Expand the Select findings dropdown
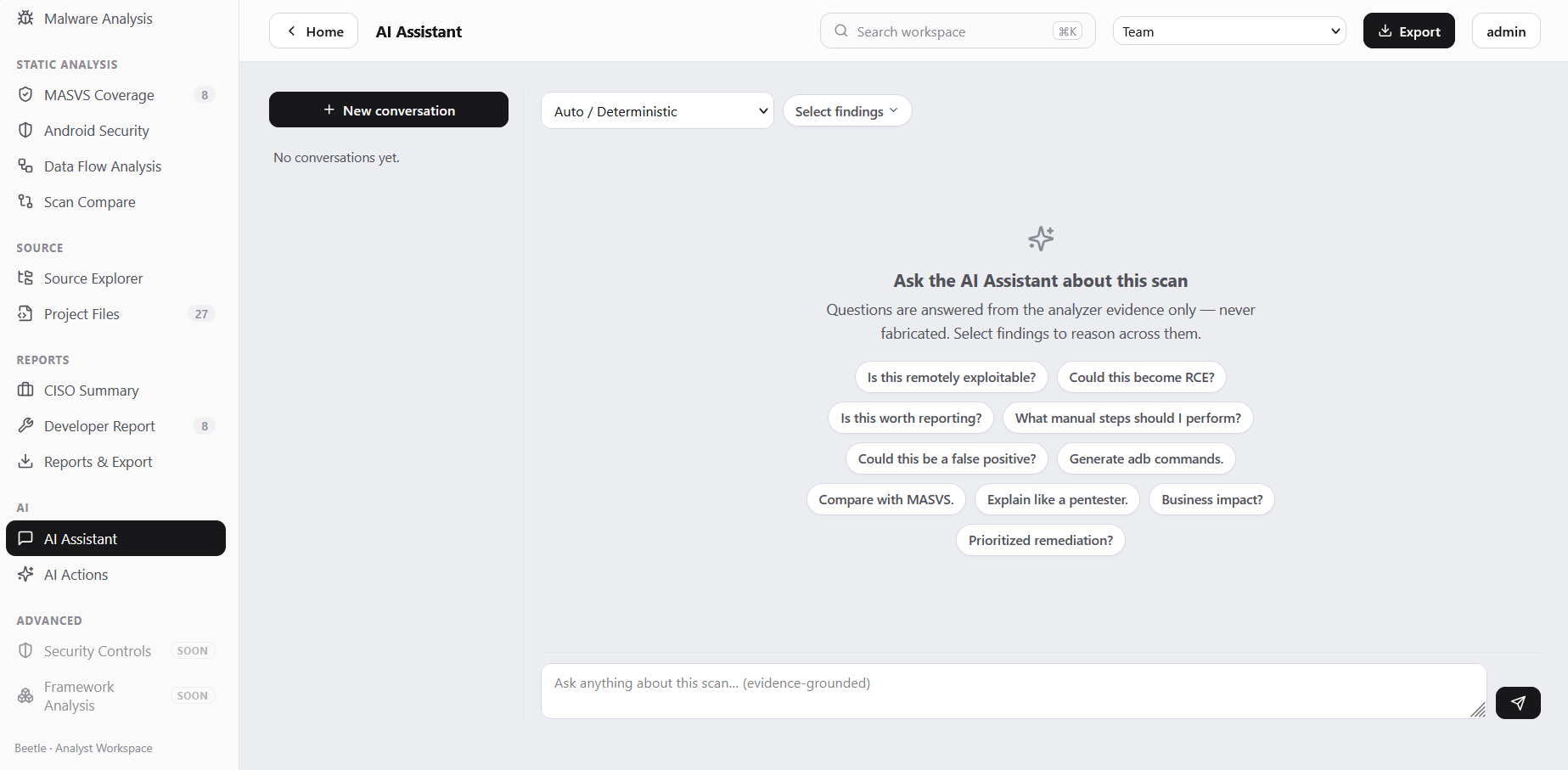Image resolution: width=1568 pixels, height=770 pixels. 847,110
